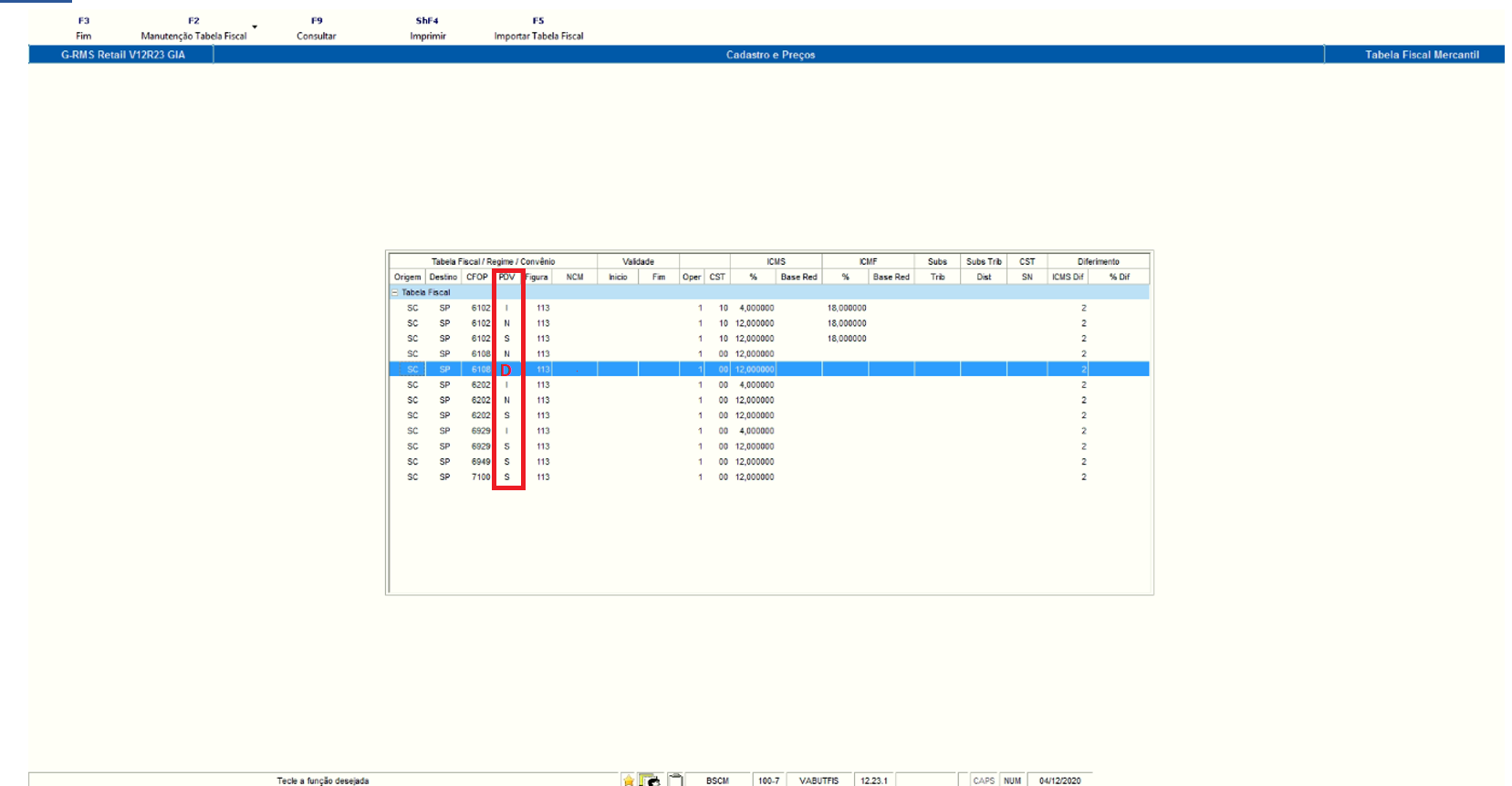Viewport: 1512px width, 786px height.
Task: Click the SN column header
Action: [x=1027, y=277]
